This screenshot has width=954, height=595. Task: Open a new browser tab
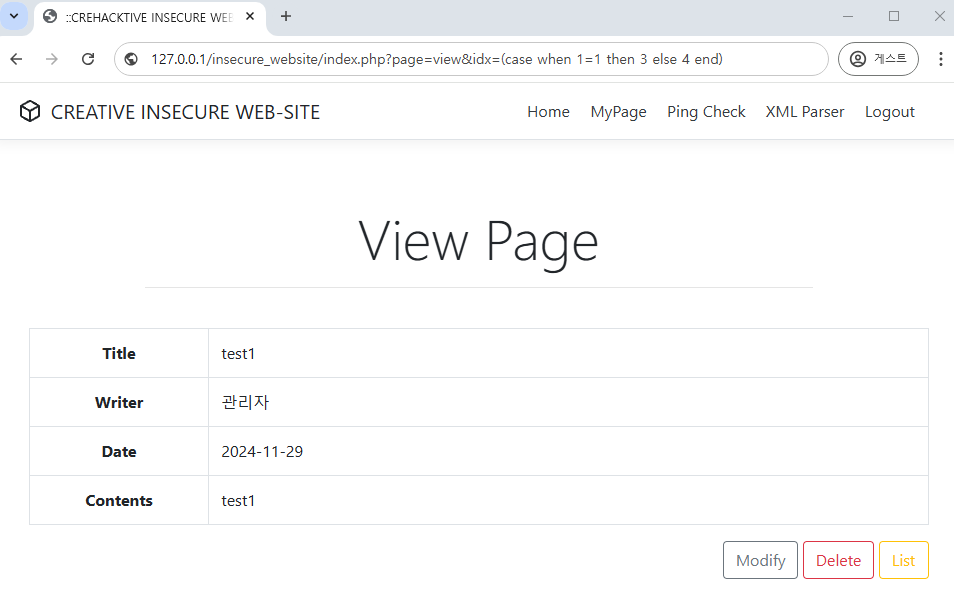(x=286, y=16)
